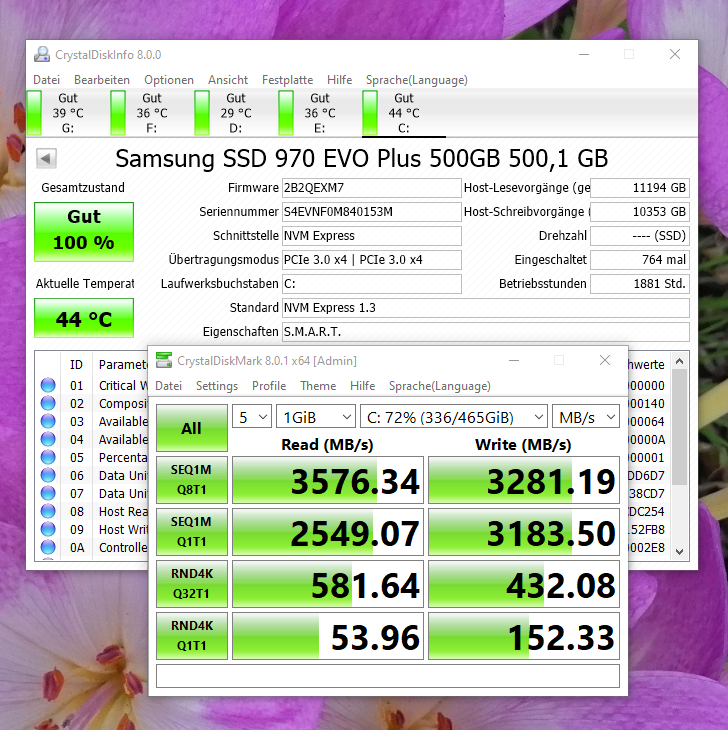Start the RND4K Q1T1 benchmark
The height and width of the screenshot is (730, 728).
click(x=192, y=636)
